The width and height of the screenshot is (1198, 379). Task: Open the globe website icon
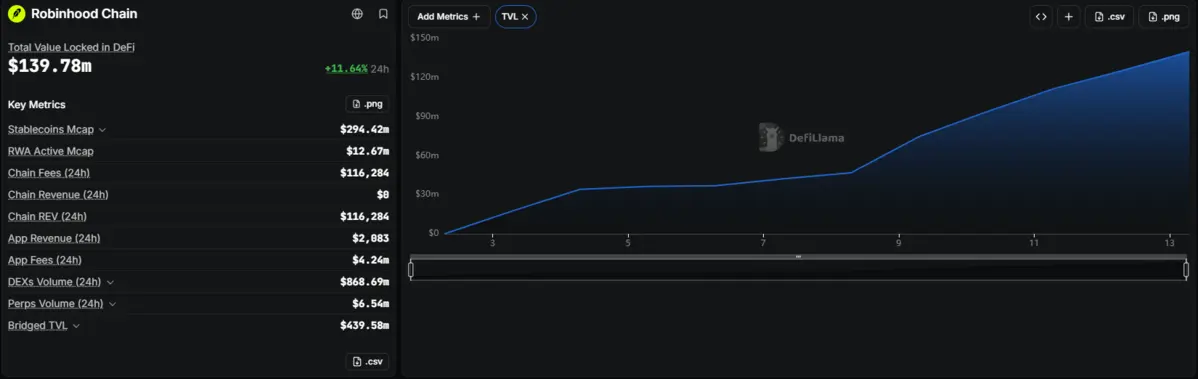tap(357, 14)
